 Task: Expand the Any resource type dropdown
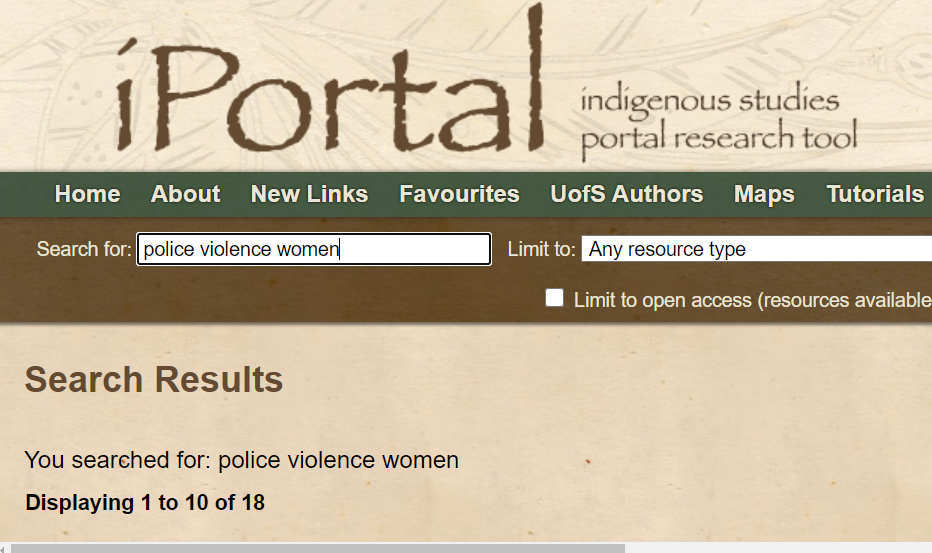pyautogui.click(x=756, y=249)
